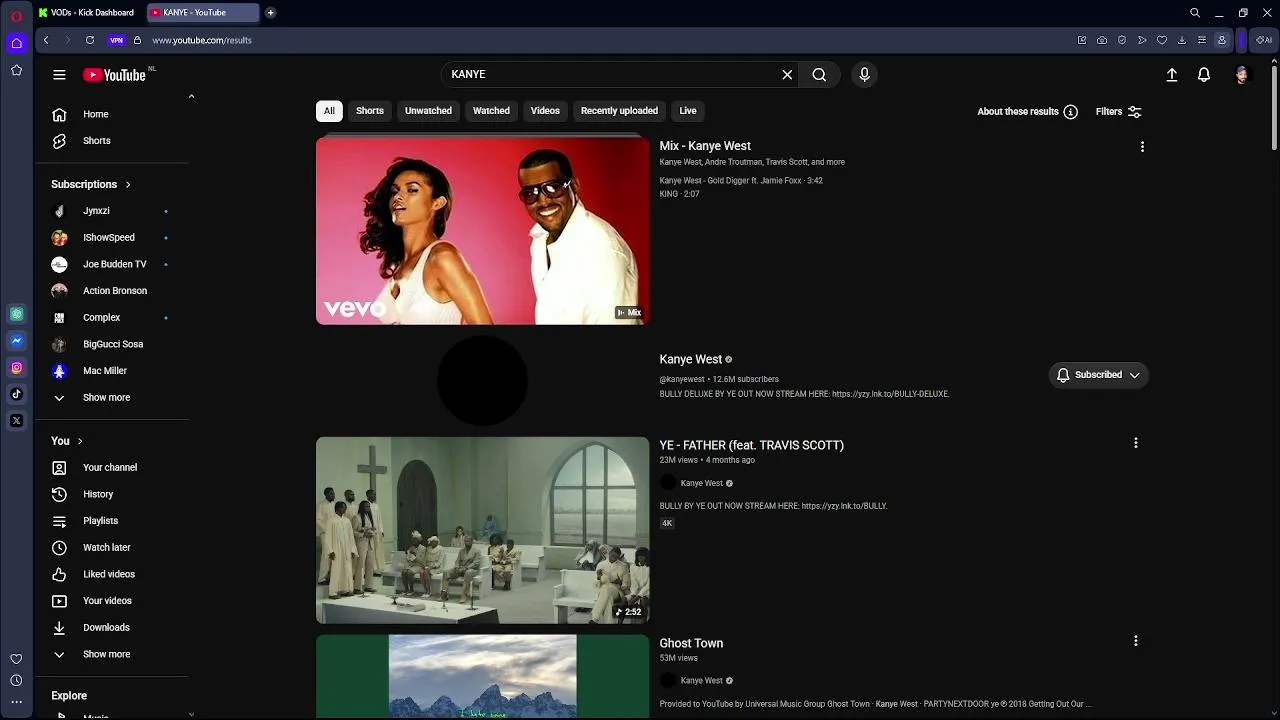
Task: Filter results by Live chip
Action: click(688, 111)
